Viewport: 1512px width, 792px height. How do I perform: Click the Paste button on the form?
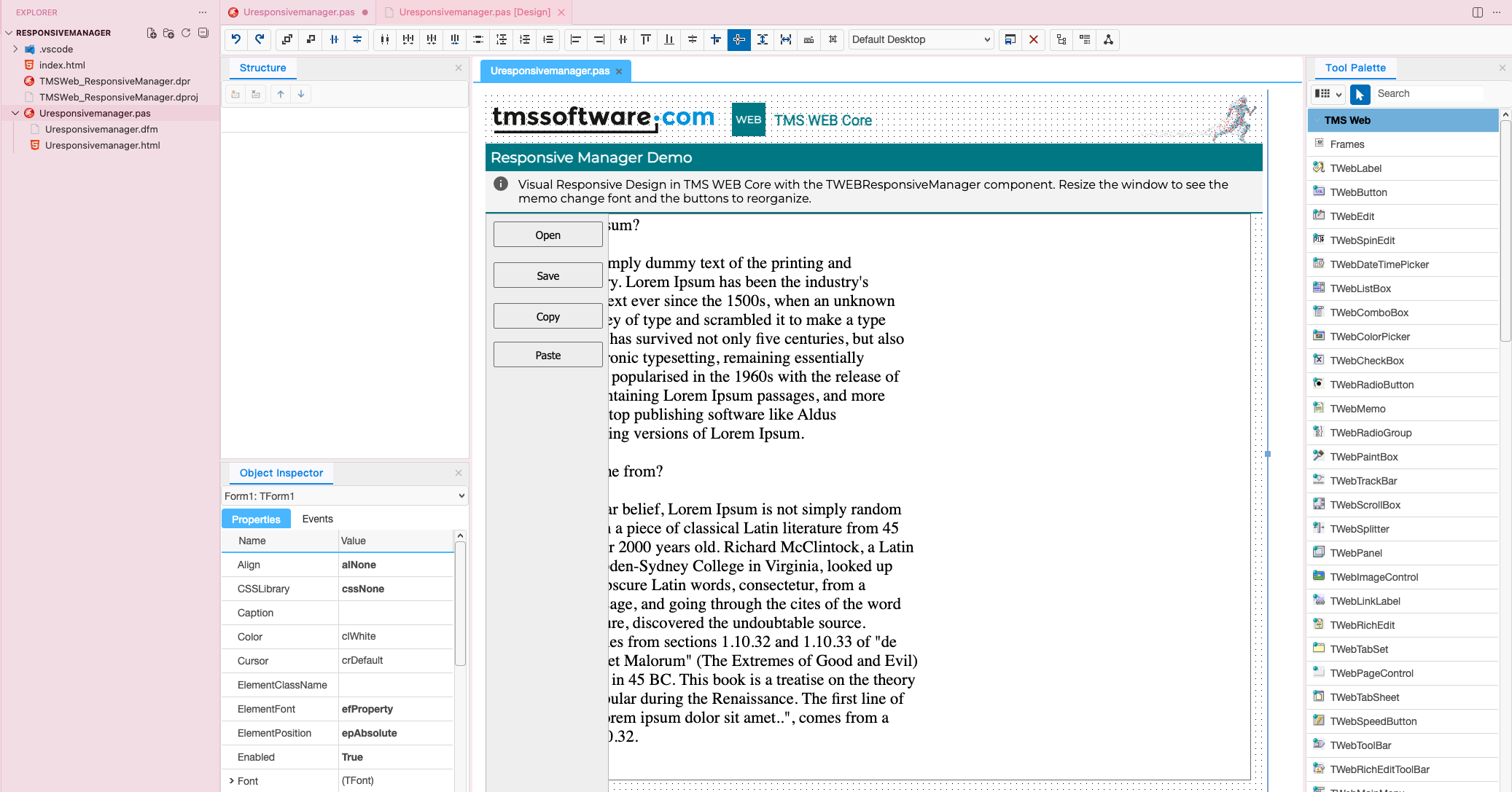(547, 356)
